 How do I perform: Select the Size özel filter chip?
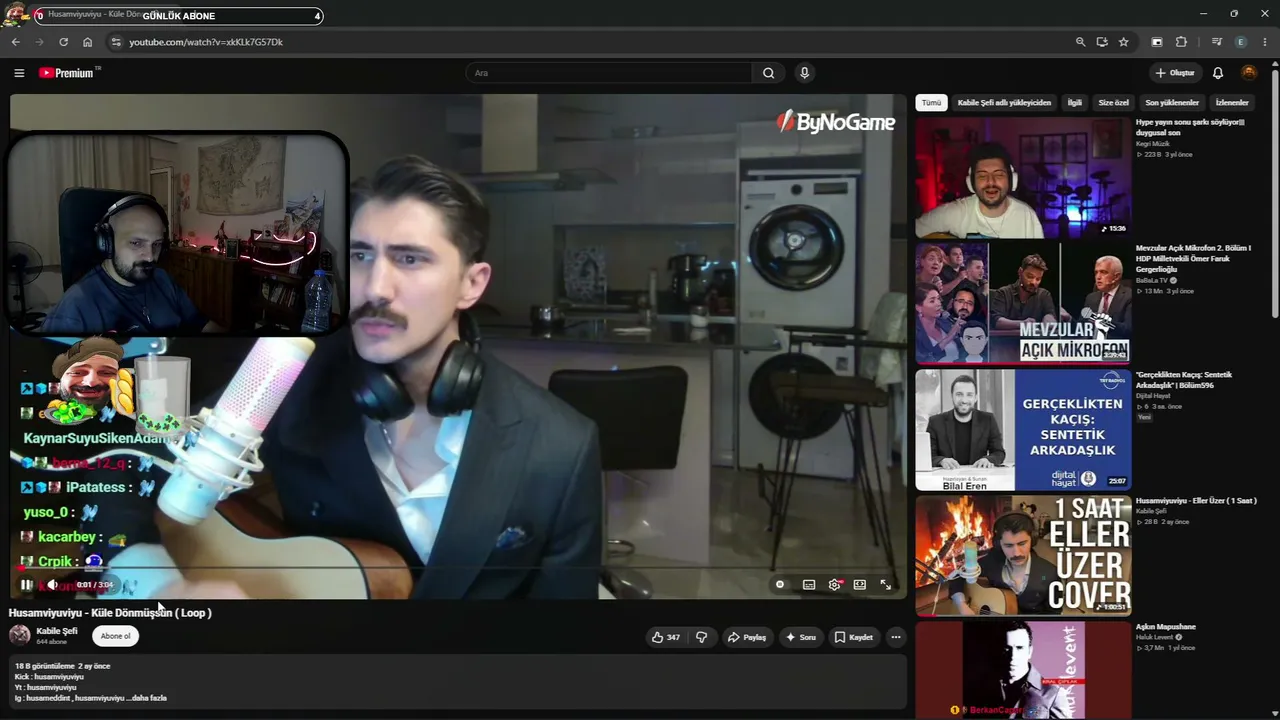(1113, 103)
